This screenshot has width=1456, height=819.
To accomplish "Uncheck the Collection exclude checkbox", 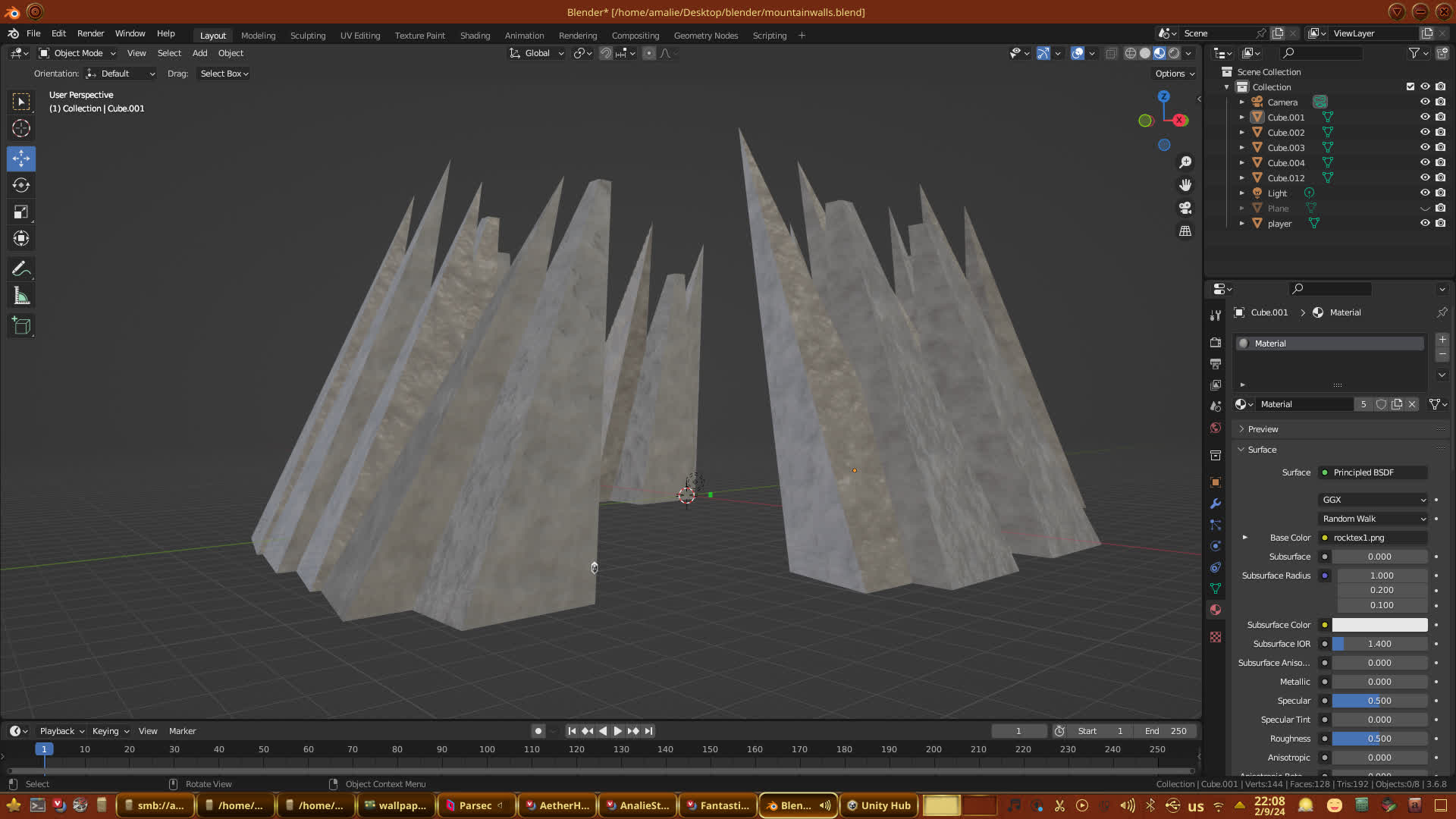I will pyautogui.click(x=1410, y=86).
